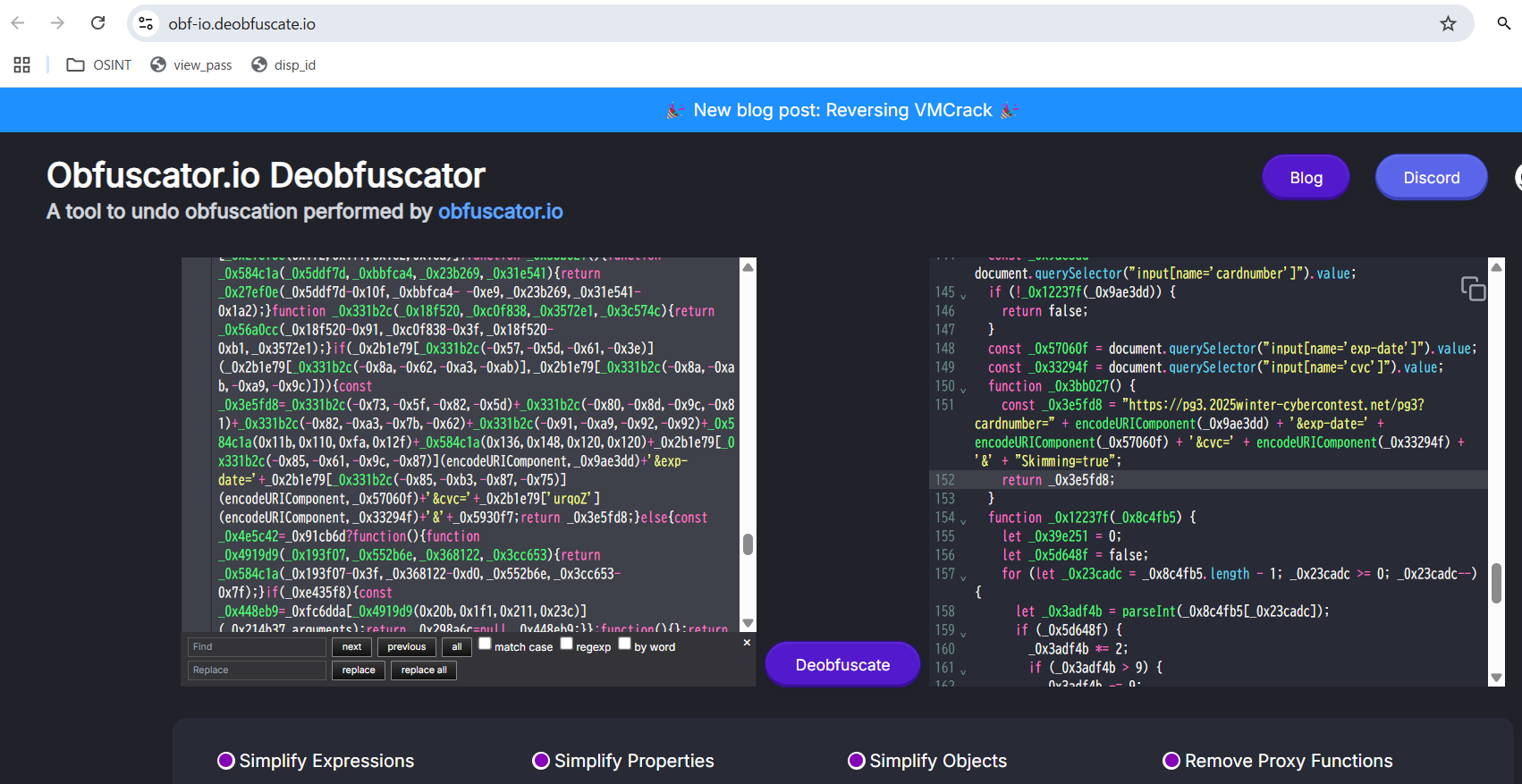The width and height of the screenshot is (1522, 784).
Task: Collapse code fold at line 159
Action: tap(963, 632)
